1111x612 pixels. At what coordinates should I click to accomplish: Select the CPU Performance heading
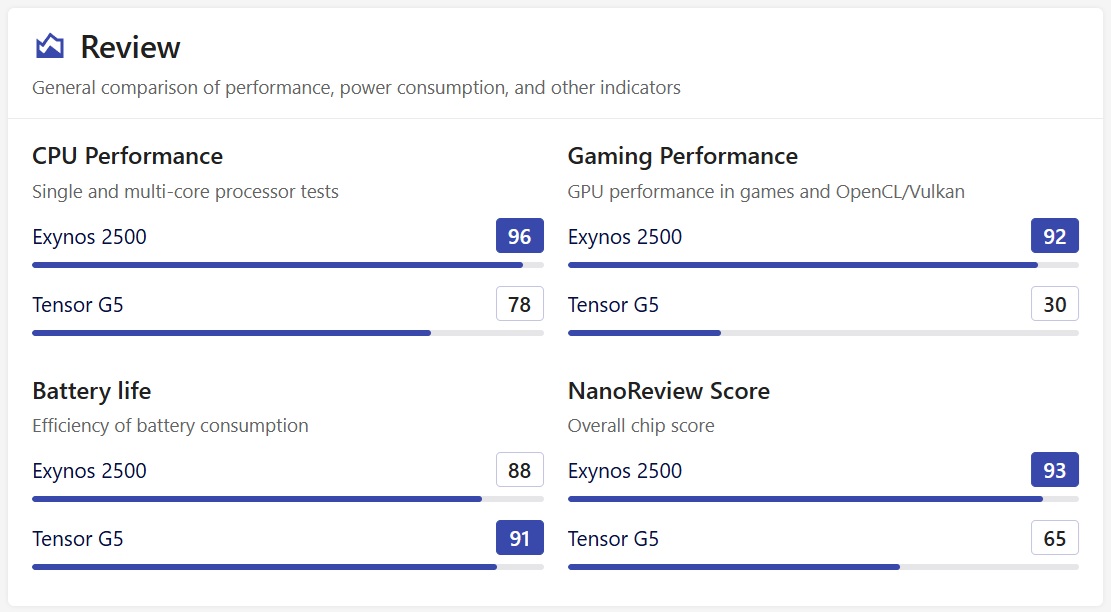(127, 156)
